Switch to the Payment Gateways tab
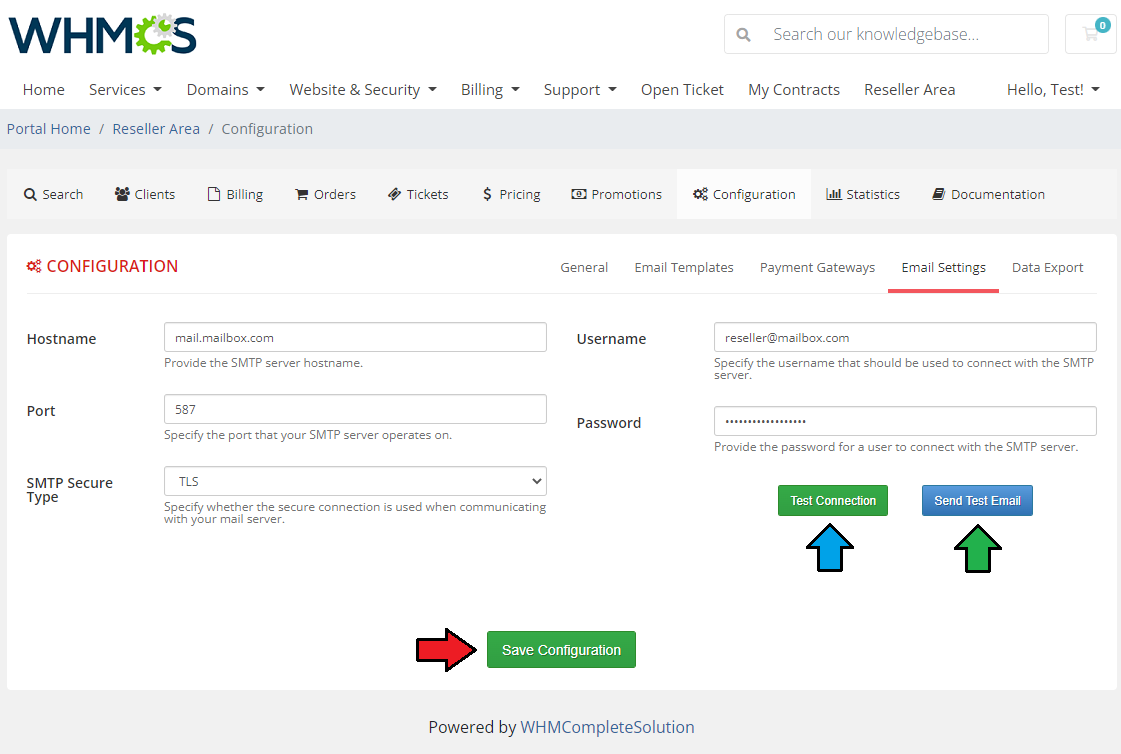The width and height of the screenshot is (1121, 754). (817, 267)
